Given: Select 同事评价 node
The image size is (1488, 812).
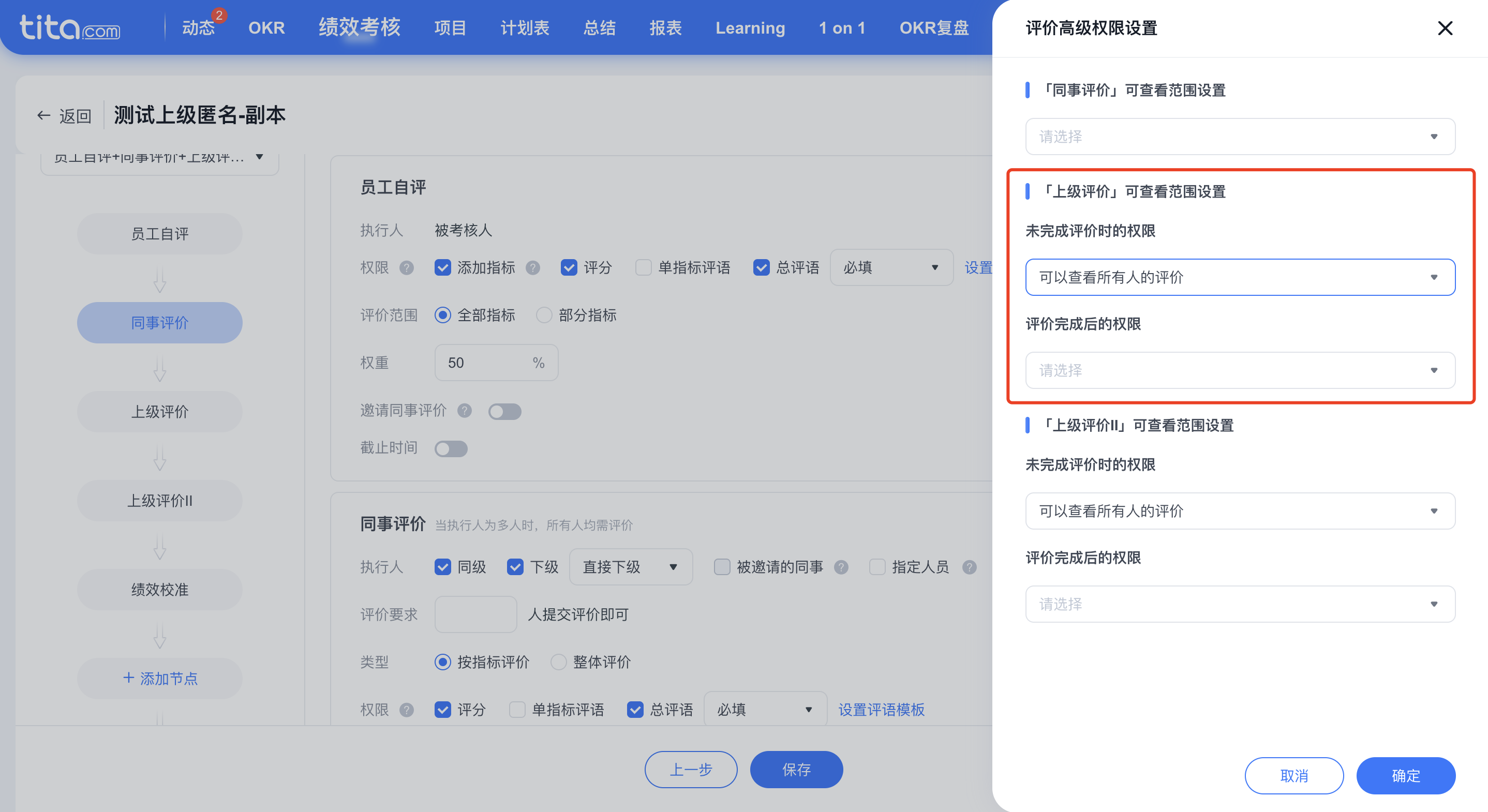Looking at the screenshot, I should (x=160, y=323).
